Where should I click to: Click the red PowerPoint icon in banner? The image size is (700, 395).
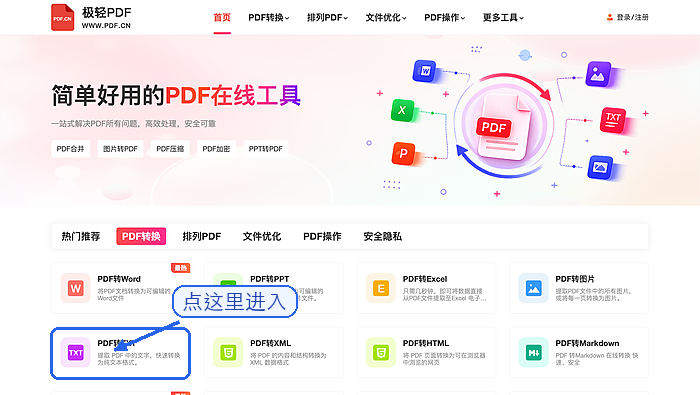pos(403,154)
